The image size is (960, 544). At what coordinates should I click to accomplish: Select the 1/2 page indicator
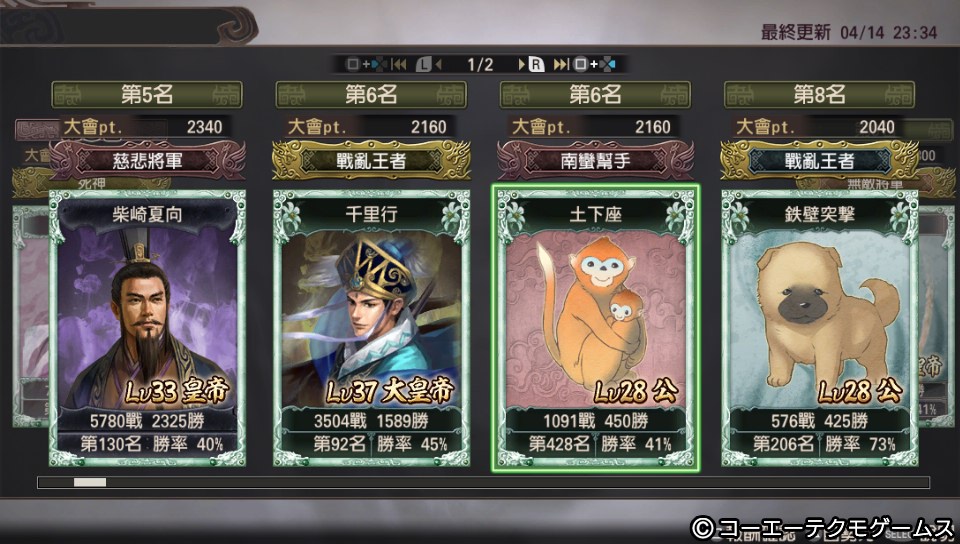pos(480,64)
